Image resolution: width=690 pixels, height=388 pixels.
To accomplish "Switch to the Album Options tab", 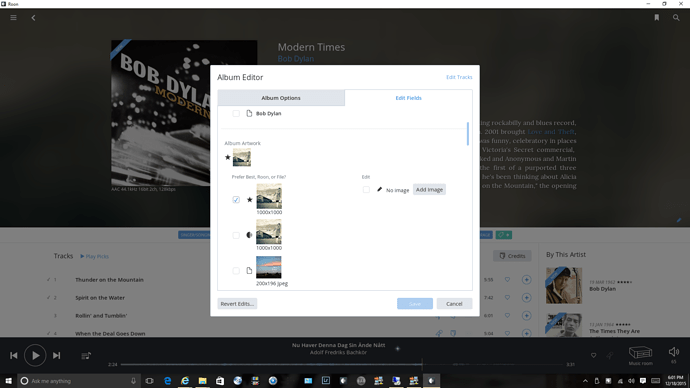I will 281,98.
